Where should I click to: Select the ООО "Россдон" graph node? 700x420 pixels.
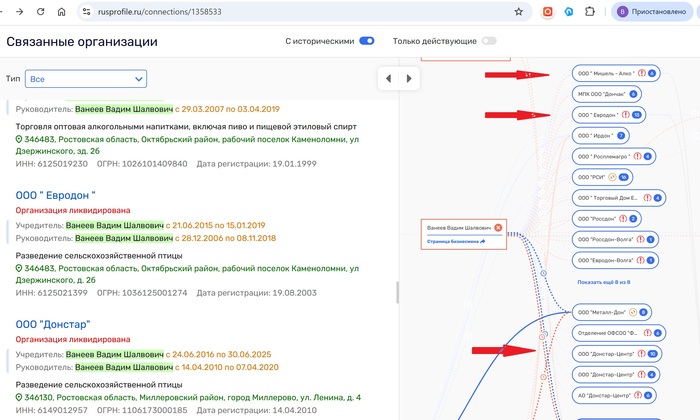pyautogui.click(x=607, y=219)
